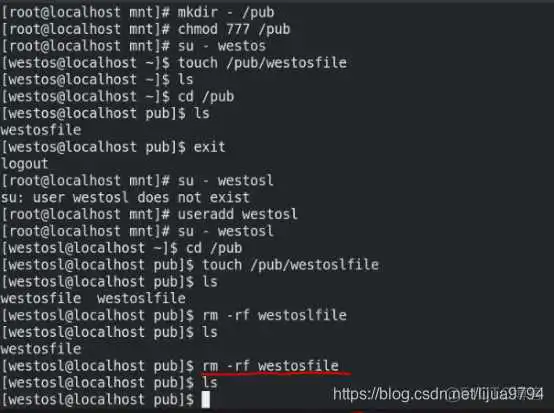554x413 pixels.
Task: Click the logout output line
Action: [x=24, y=164]
